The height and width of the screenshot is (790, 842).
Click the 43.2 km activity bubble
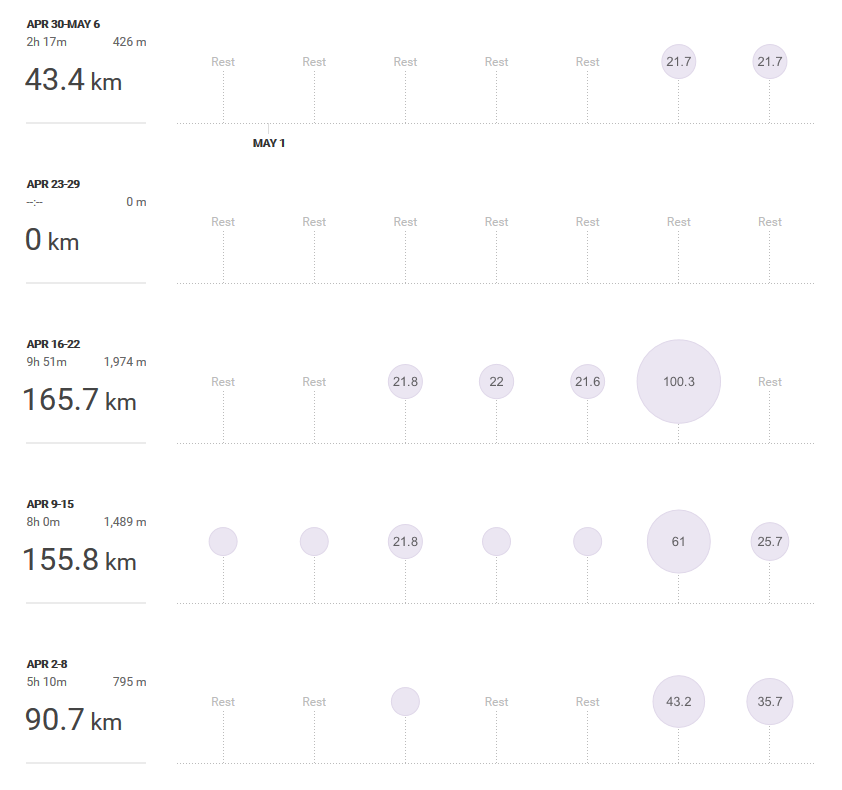pyautogui.click(x=678, y=702)
